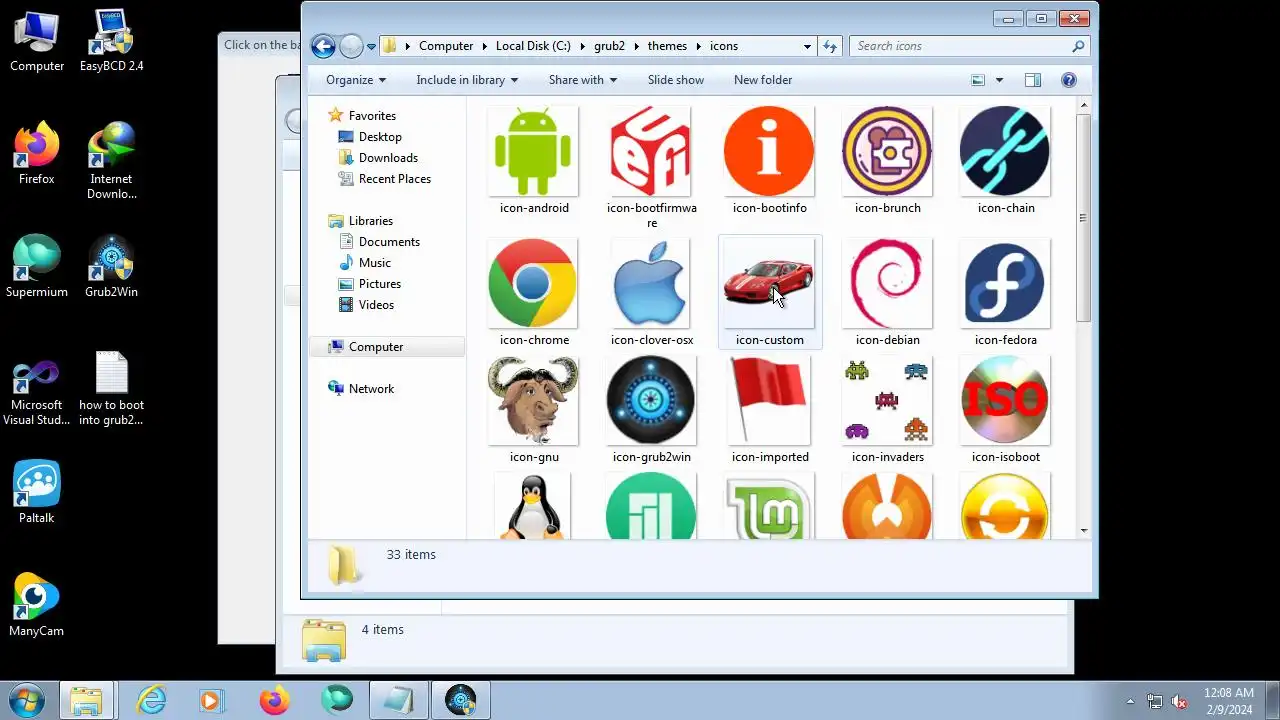Change view icon button
1280x720 pixels.
point(978,80)
